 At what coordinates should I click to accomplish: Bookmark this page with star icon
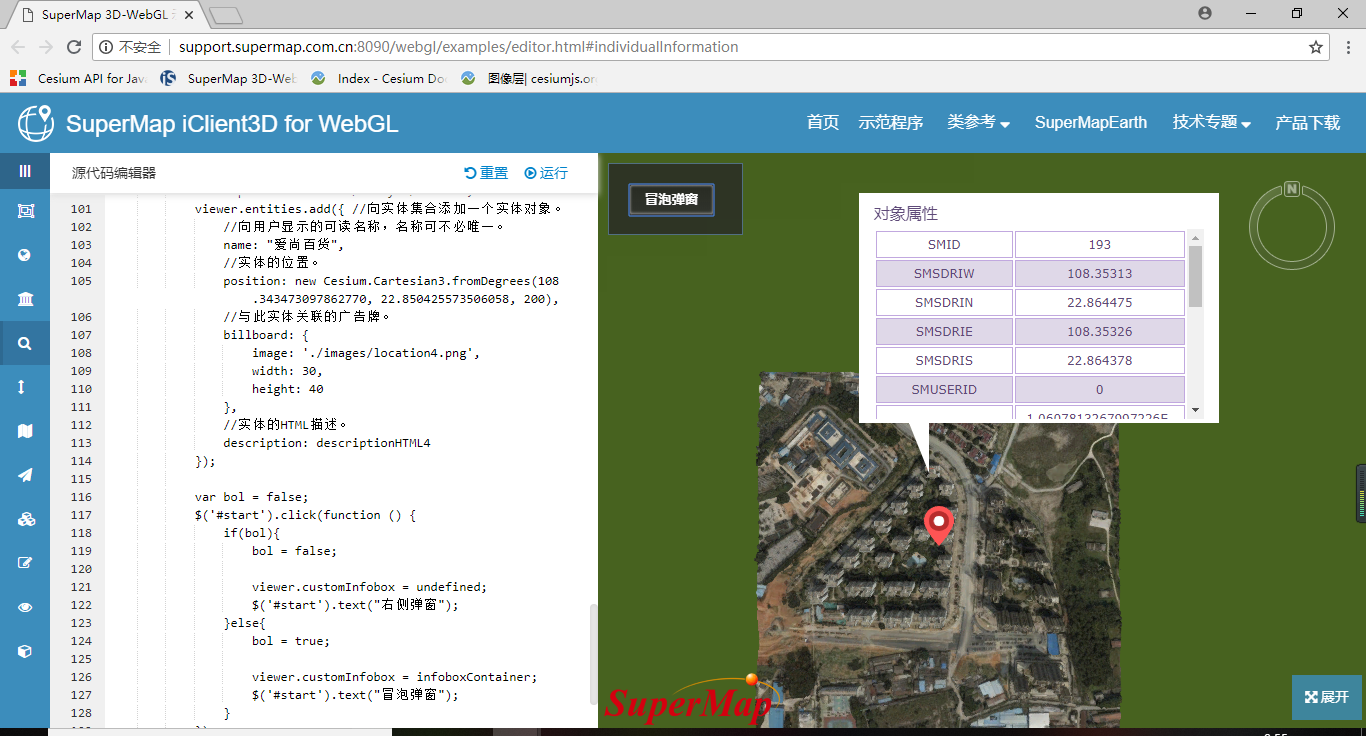point(1316,47)
